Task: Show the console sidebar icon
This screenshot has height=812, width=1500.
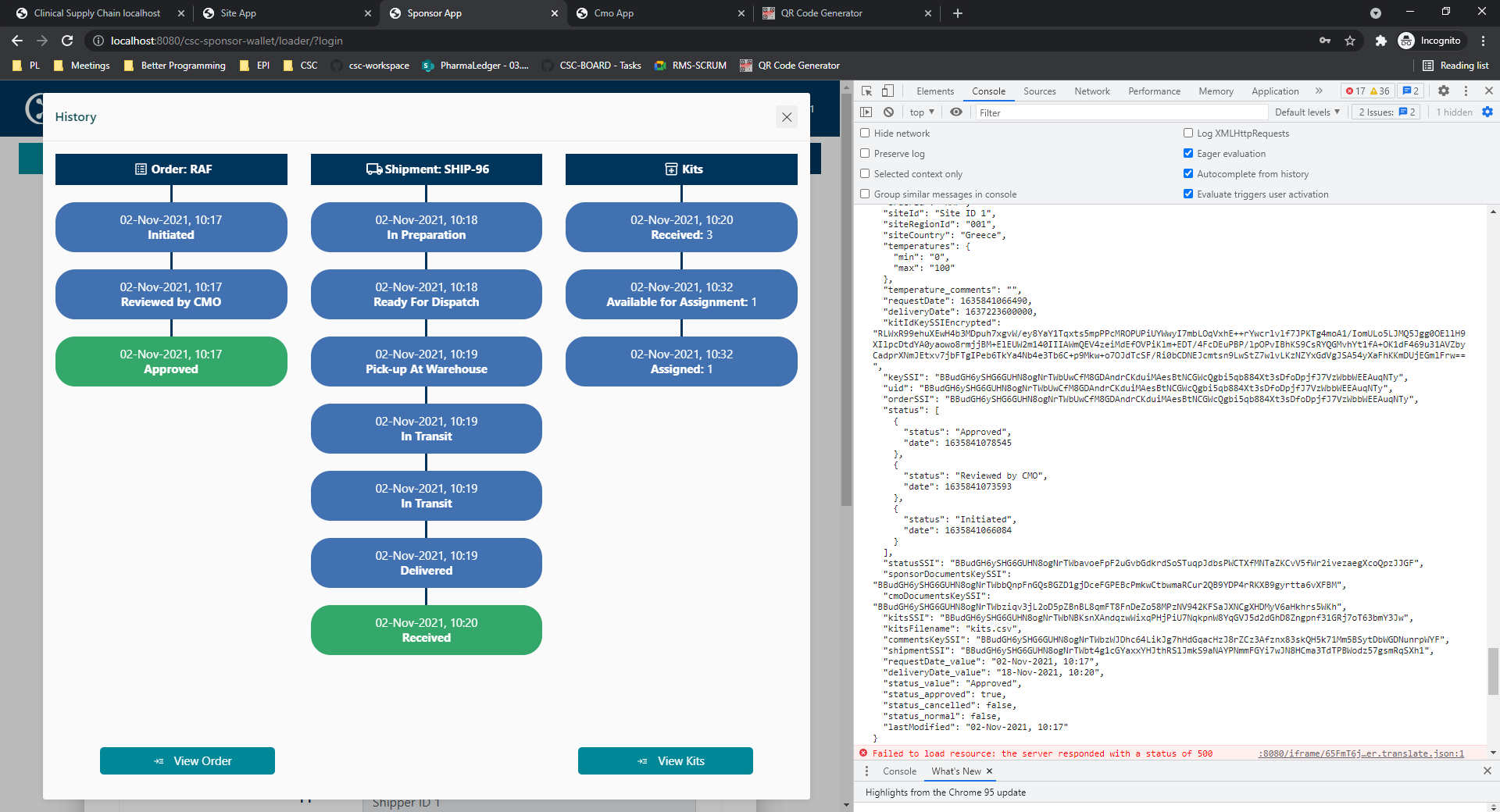Action: (866, 112)
